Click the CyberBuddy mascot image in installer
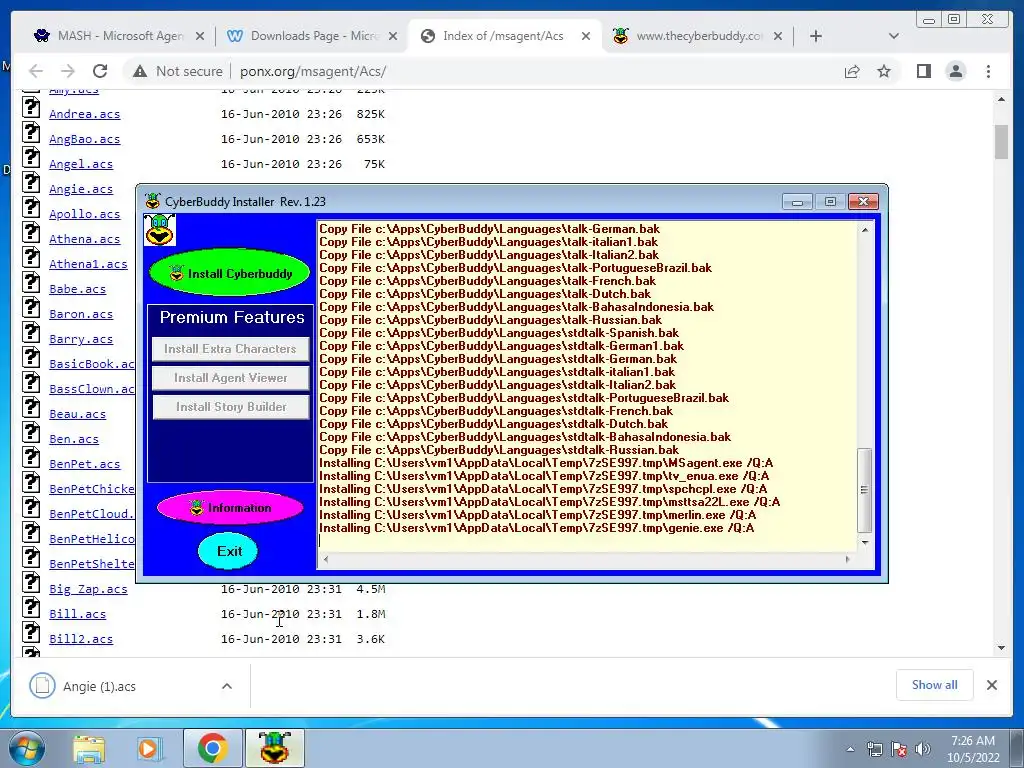Image resolution: width=1024 pixels, height=768 pixels. coord(160,230)
